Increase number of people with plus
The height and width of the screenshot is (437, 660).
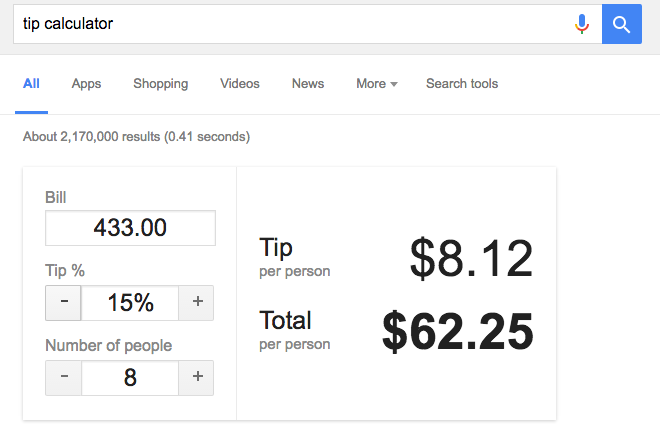click(197, 377)
